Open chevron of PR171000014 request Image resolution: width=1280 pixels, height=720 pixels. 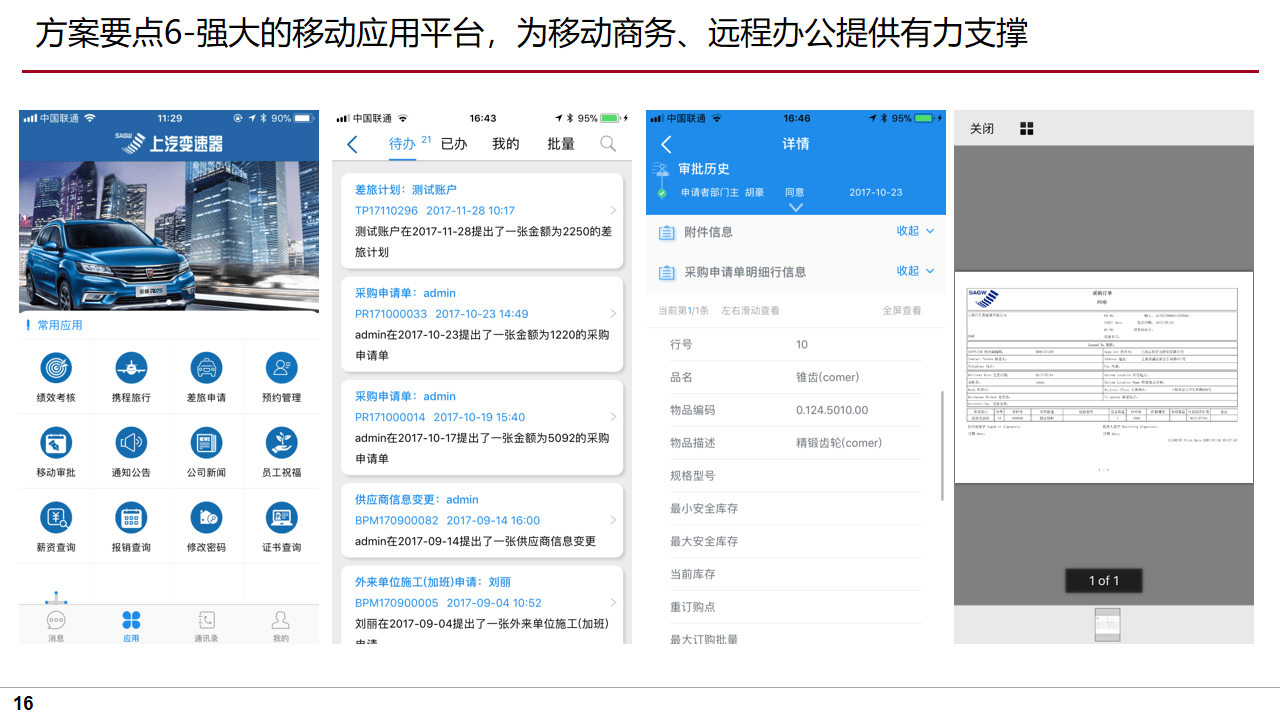613,416
